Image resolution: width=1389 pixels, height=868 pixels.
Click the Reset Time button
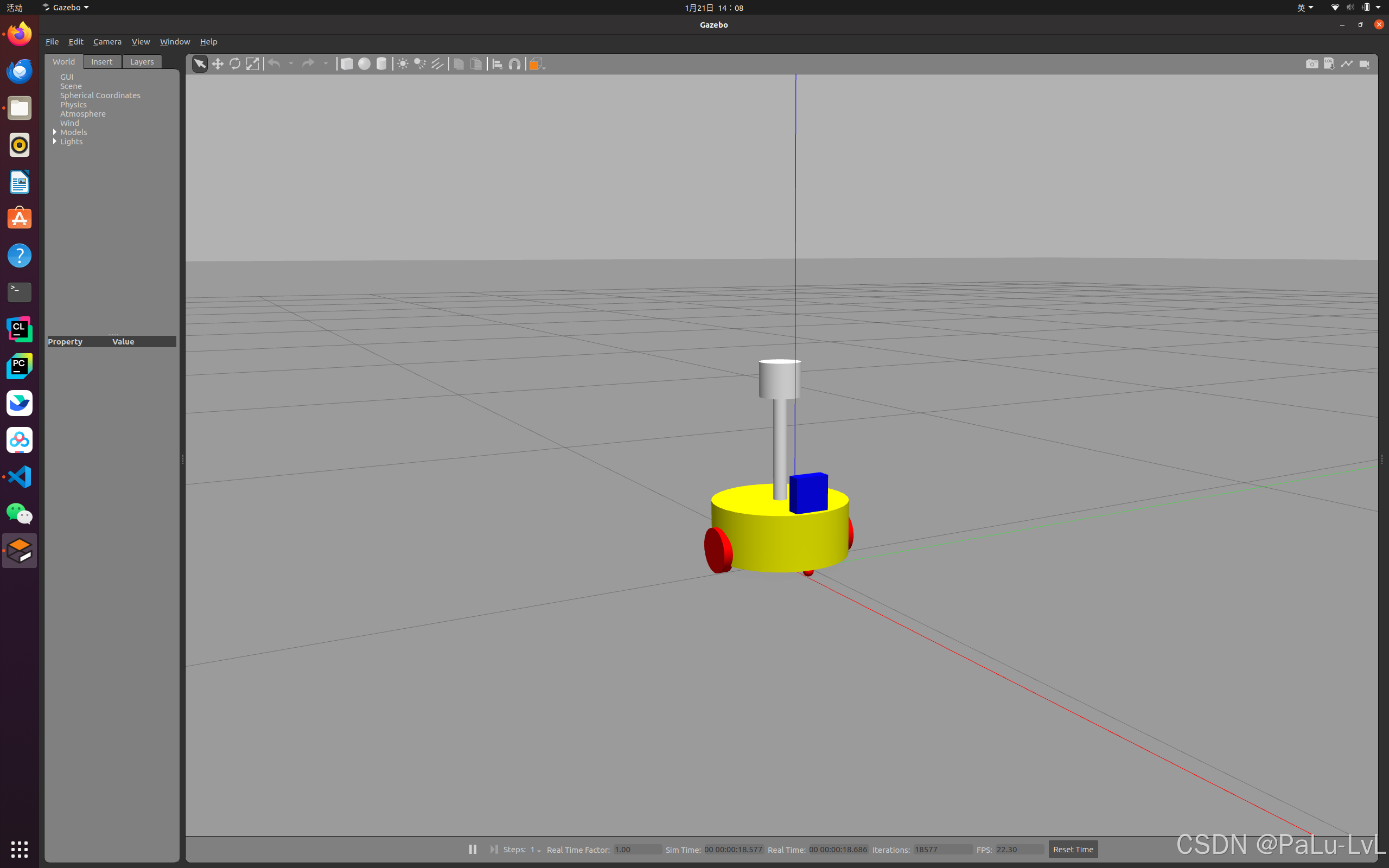tap(1072, 849)
